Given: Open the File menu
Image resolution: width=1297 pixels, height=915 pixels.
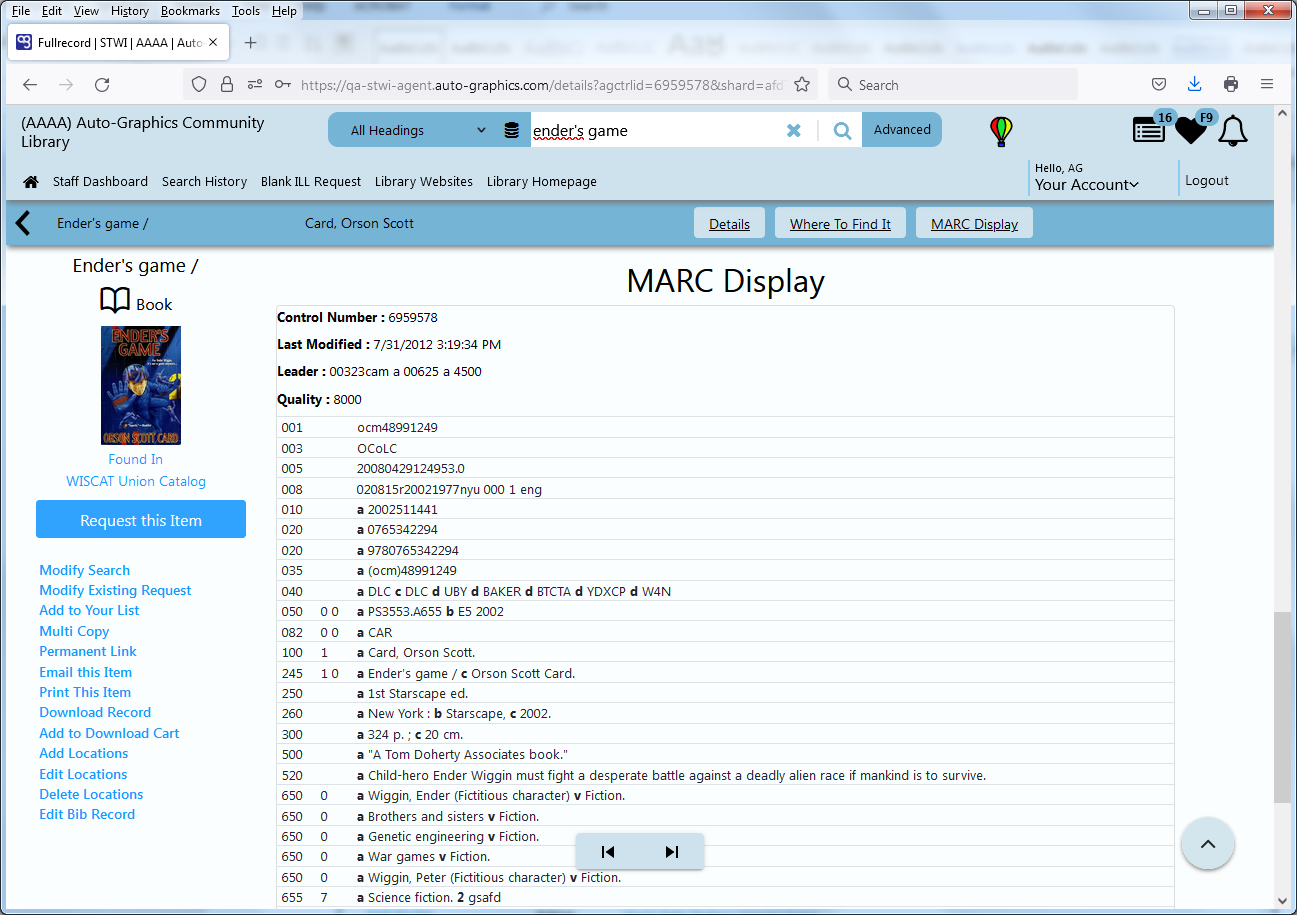Looking at the screenshot, I should 20,11.
